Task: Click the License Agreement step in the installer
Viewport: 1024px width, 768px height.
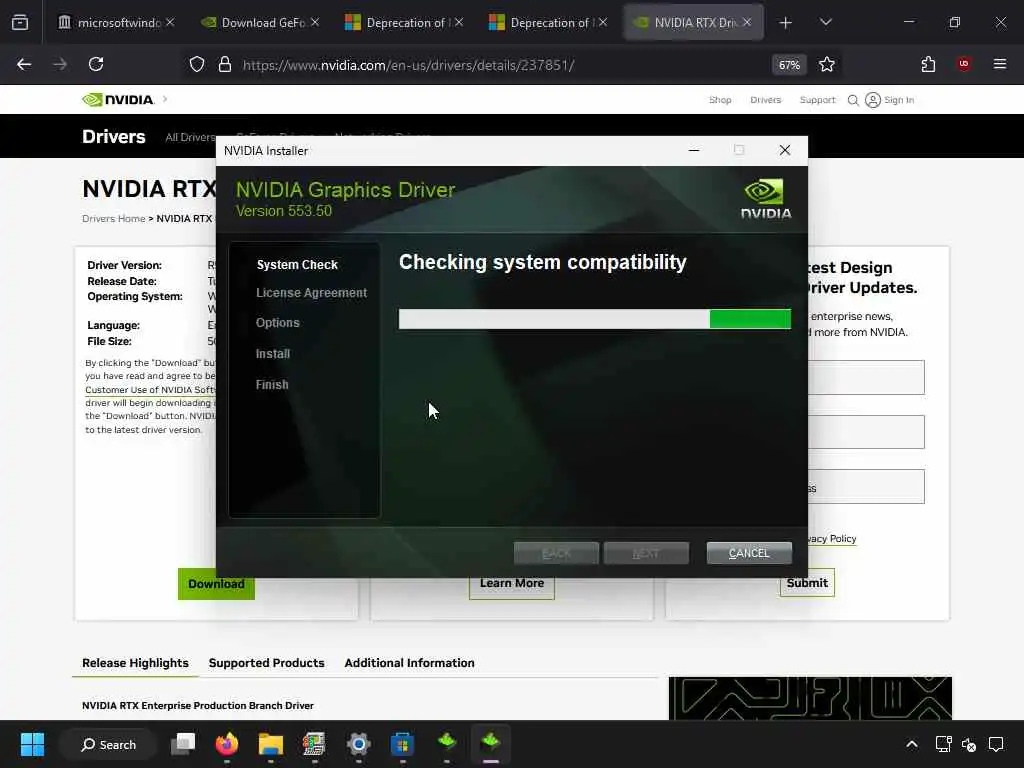Action: coord(312,293)
